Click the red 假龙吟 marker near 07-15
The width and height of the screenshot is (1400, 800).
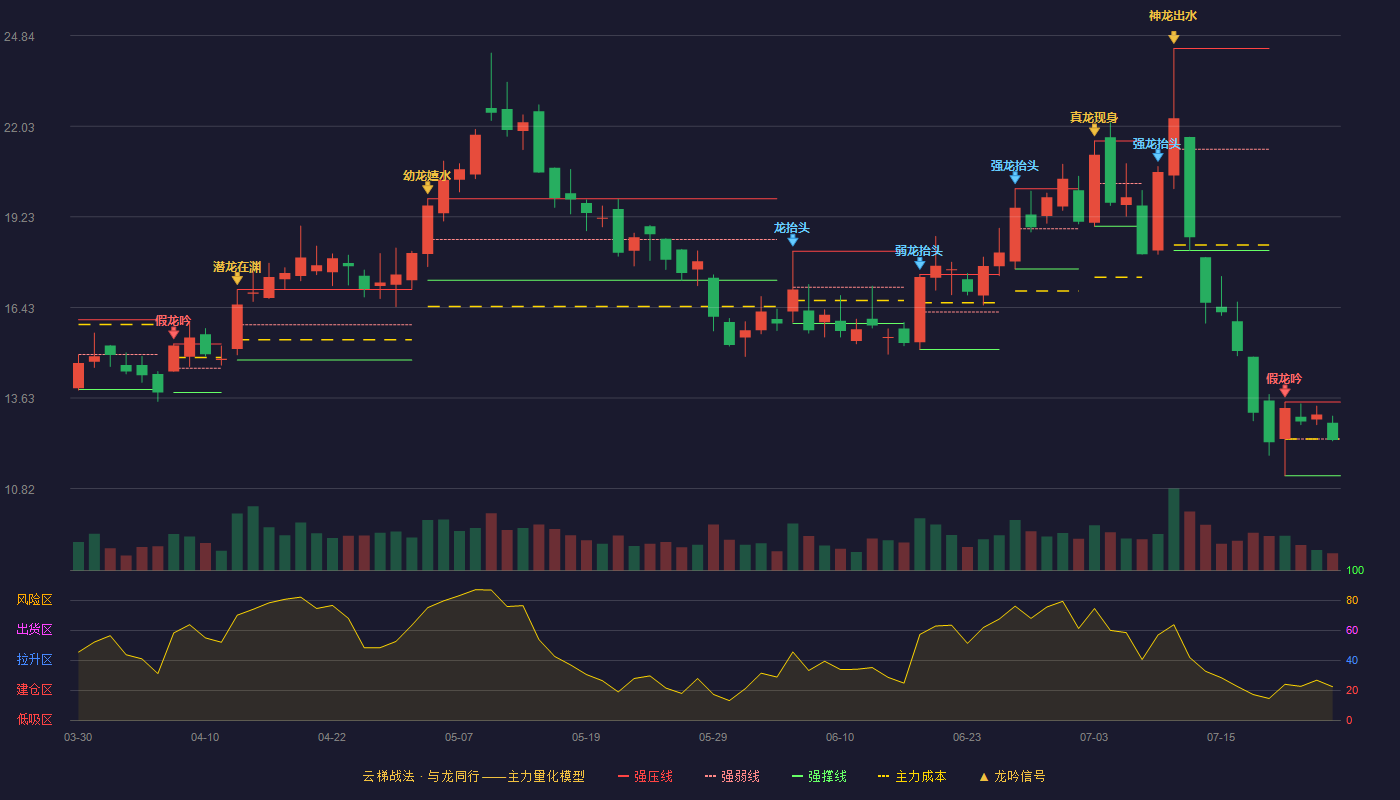(1284, 391)
